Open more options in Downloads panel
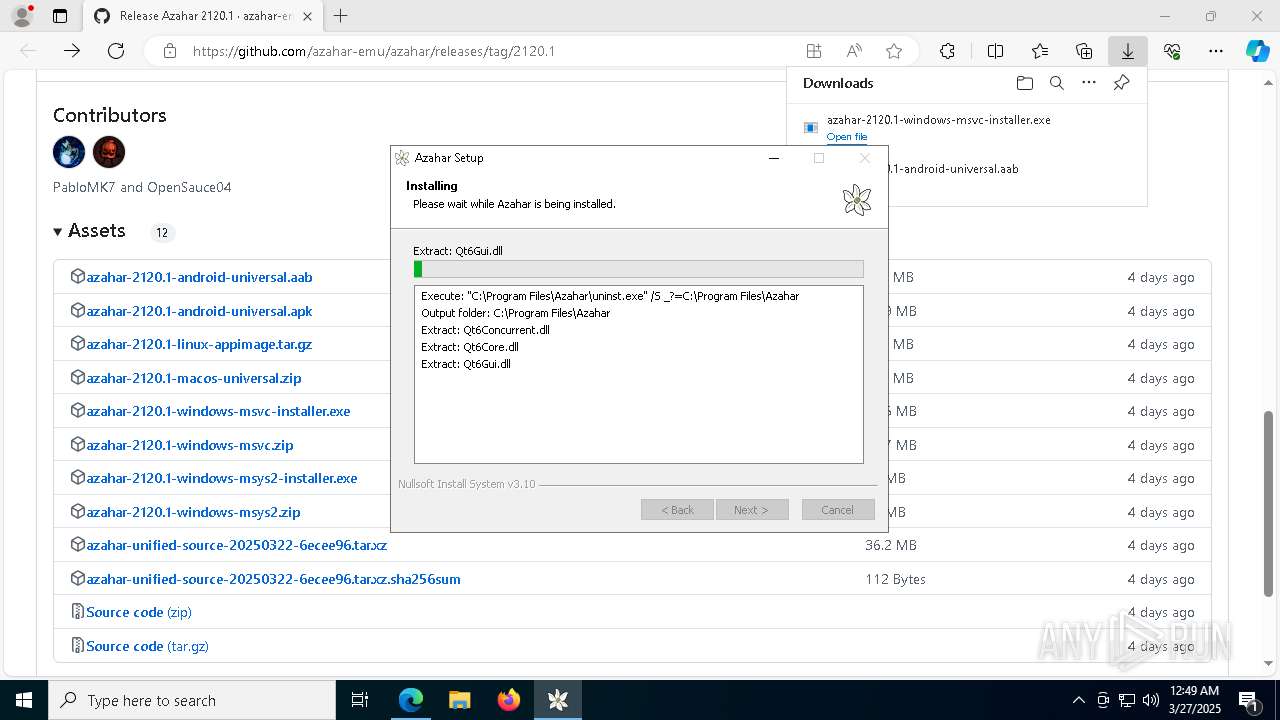The width and height of the screenshot is (1280, 720). pos(1089,83)
